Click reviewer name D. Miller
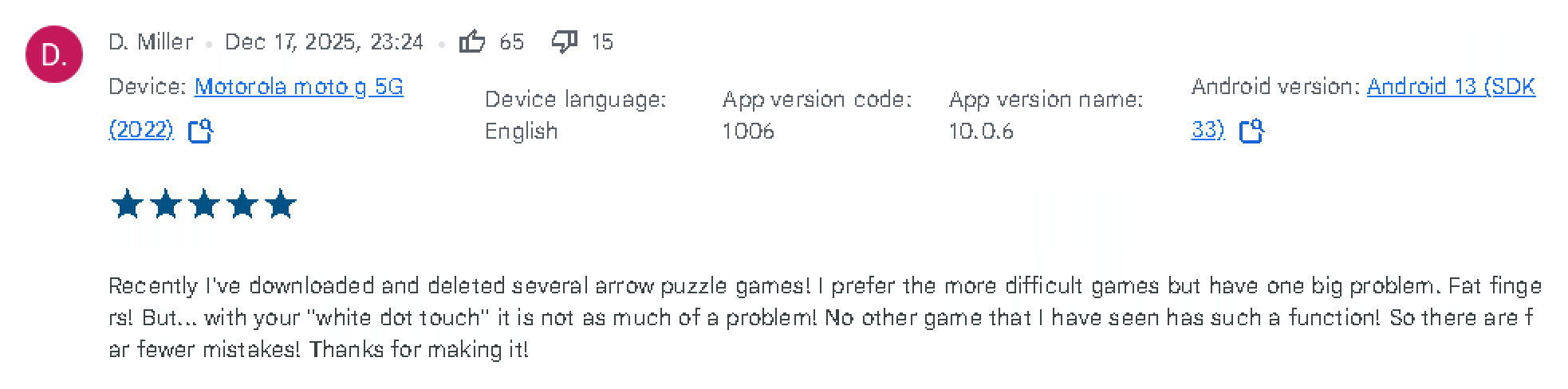The width and height of the screenshot is (1568, 389). [x=151, y=42]
